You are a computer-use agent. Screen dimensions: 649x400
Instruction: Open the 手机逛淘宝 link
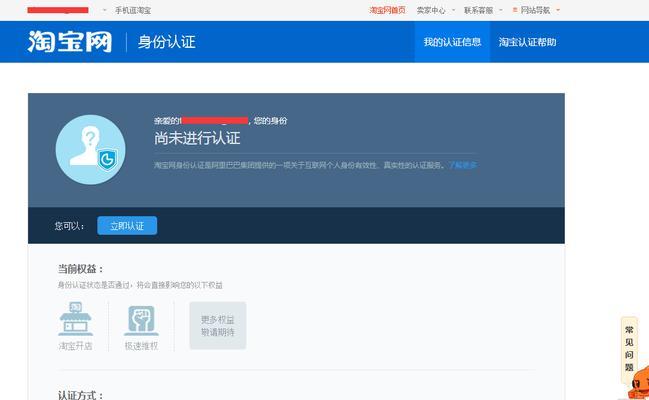click(x=133, y=10)
